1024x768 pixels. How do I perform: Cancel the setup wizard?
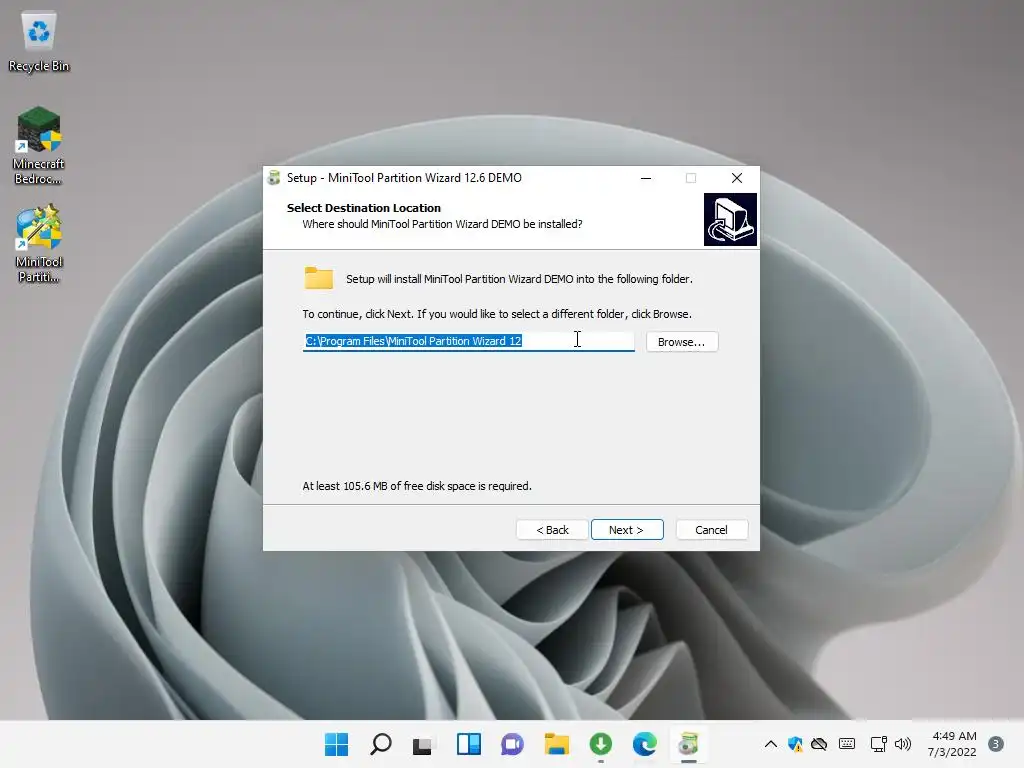[x=711, y=530]
